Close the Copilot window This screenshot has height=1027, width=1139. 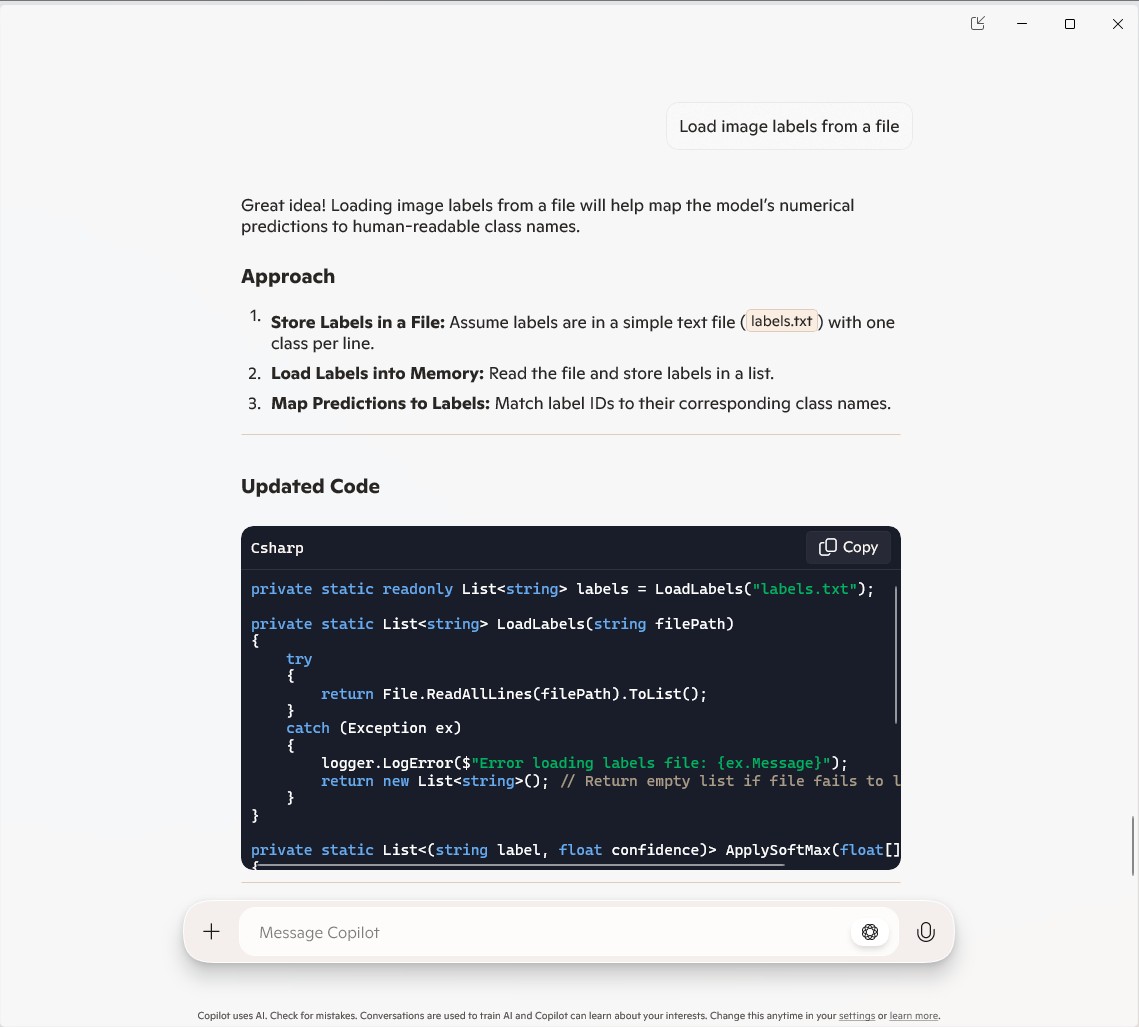[x=1117, y=24]
